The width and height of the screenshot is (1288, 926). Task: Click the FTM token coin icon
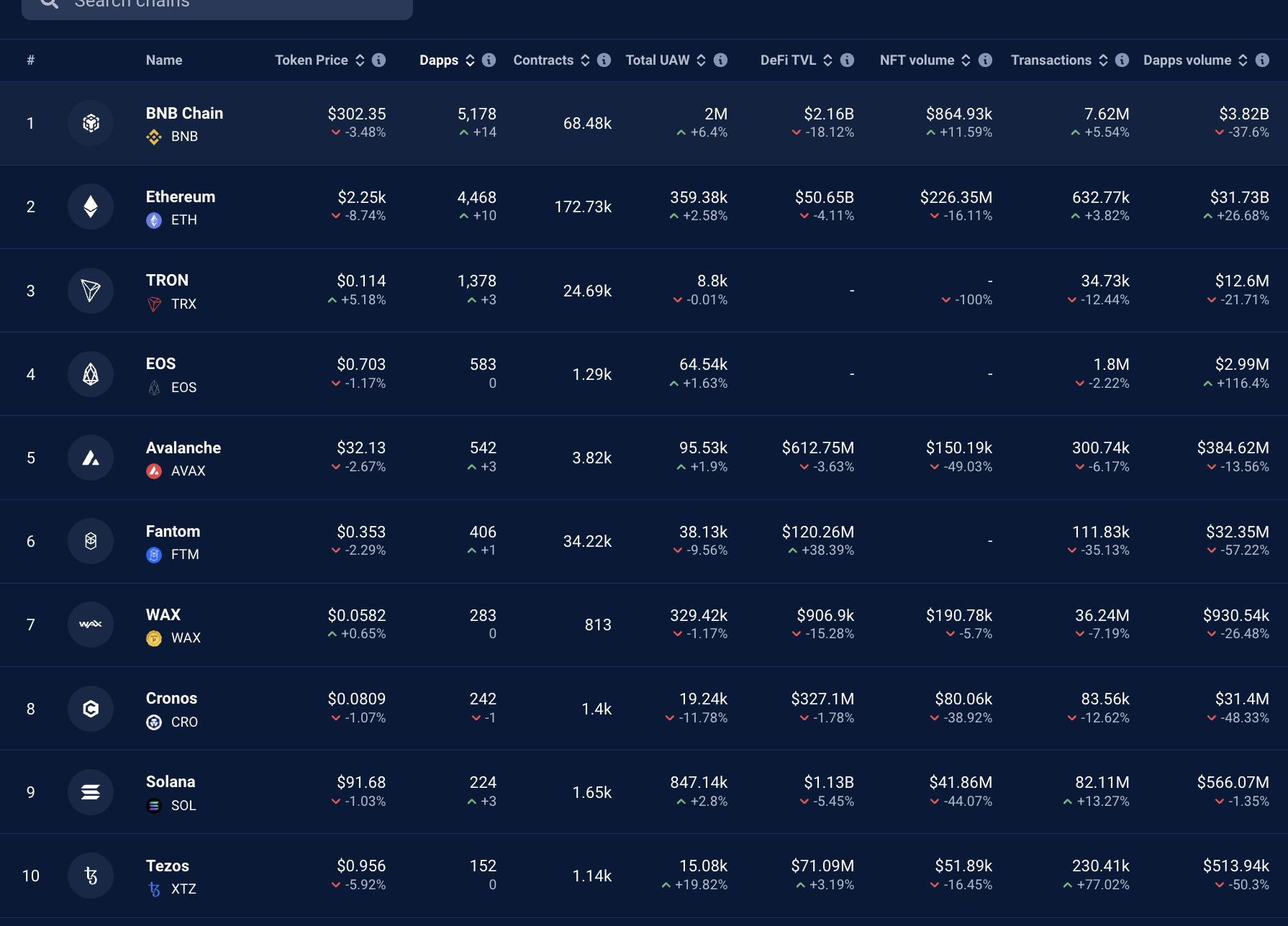154,555
